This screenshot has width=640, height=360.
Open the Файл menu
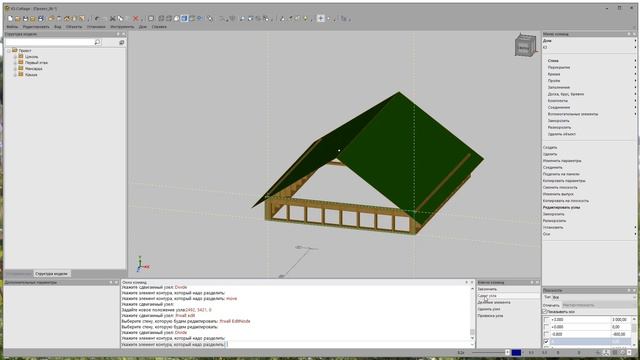(12, 27)
